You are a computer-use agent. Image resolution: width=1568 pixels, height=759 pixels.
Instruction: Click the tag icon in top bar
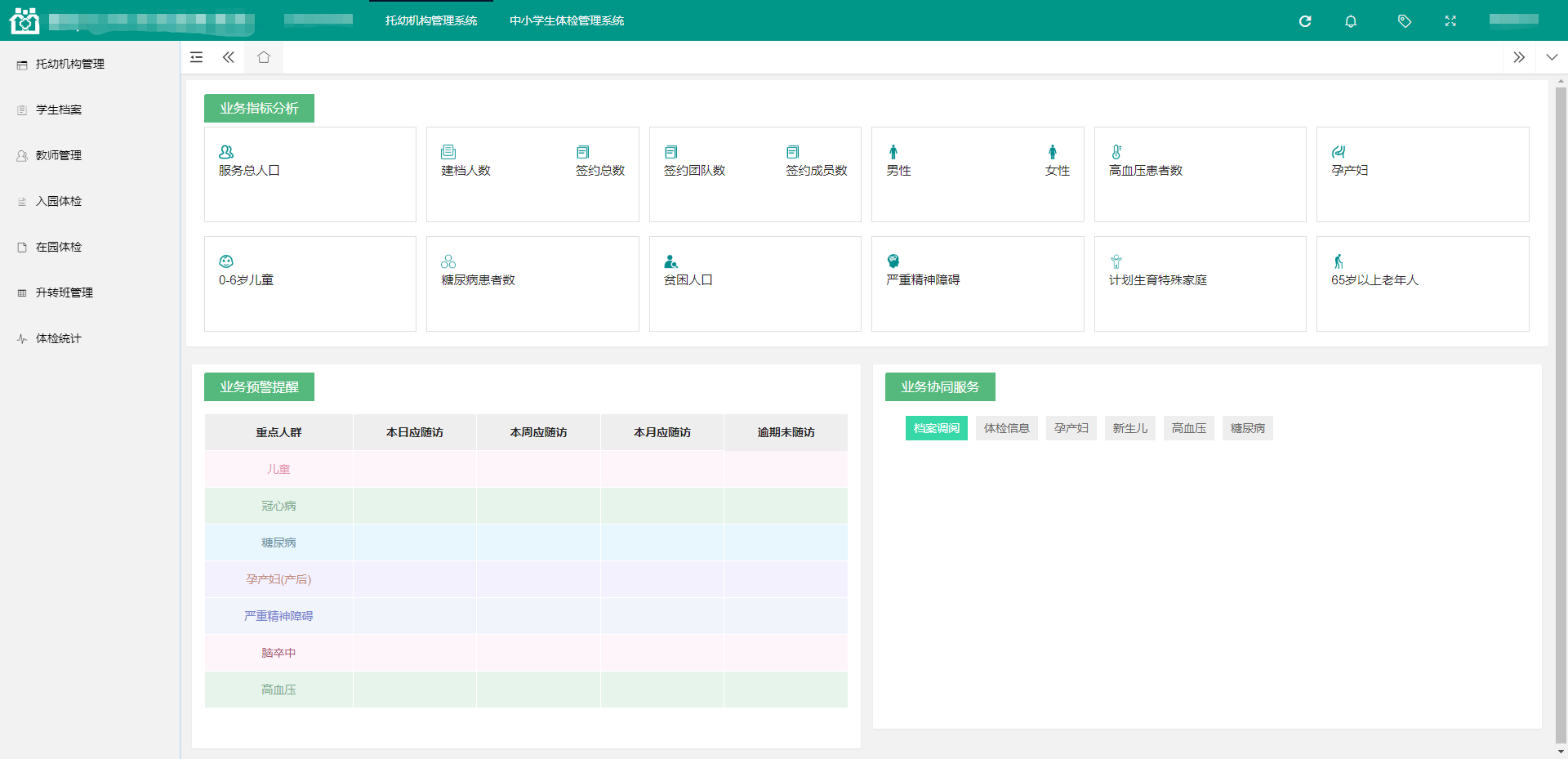point(1405,21)
